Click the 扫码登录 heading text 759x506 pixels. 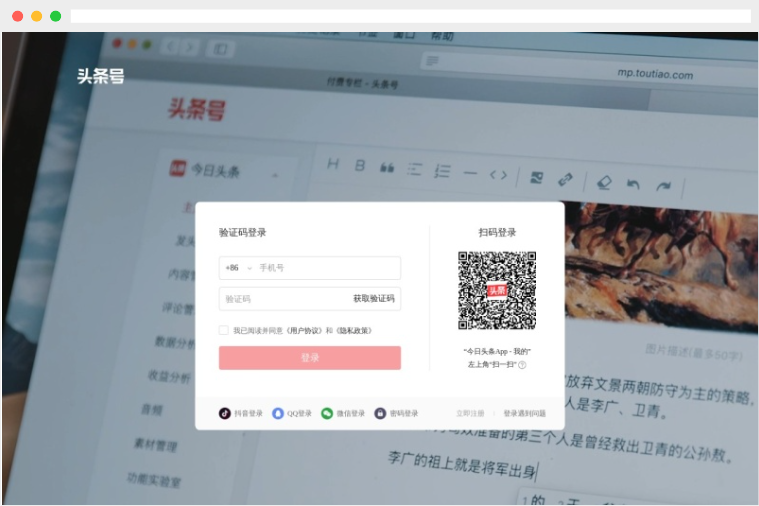497,232
